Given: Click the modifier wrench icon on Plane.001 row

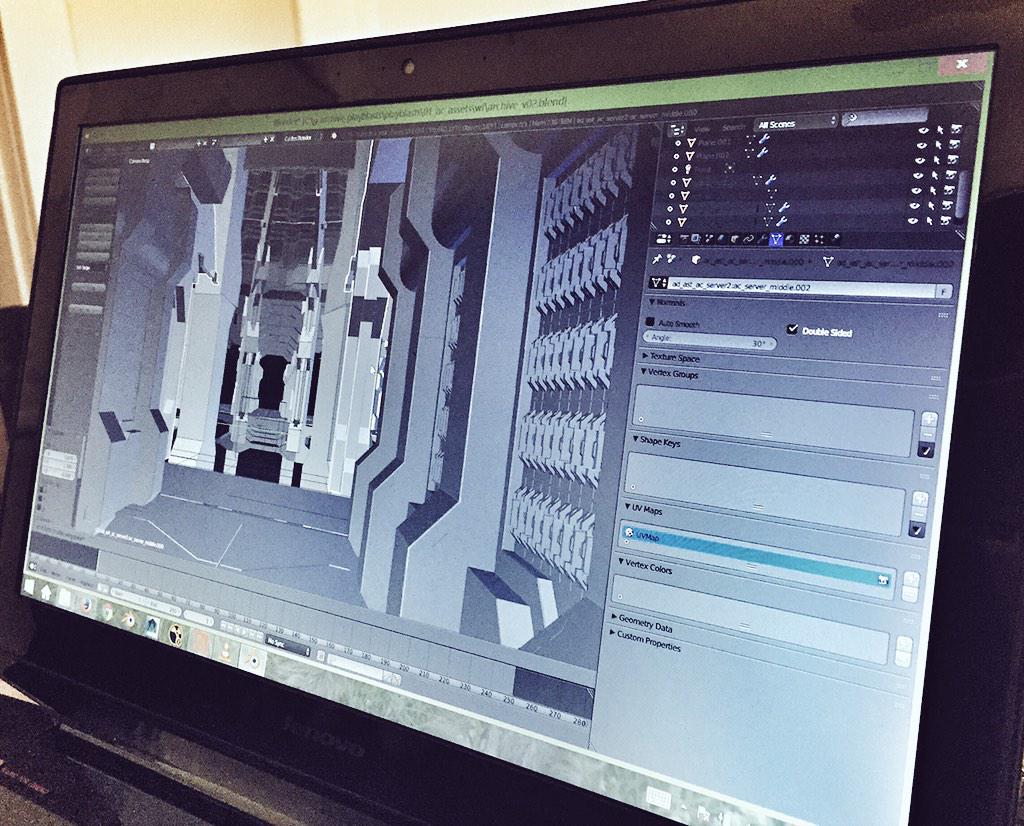Looking at the screenshot, I should click(764, 138).
